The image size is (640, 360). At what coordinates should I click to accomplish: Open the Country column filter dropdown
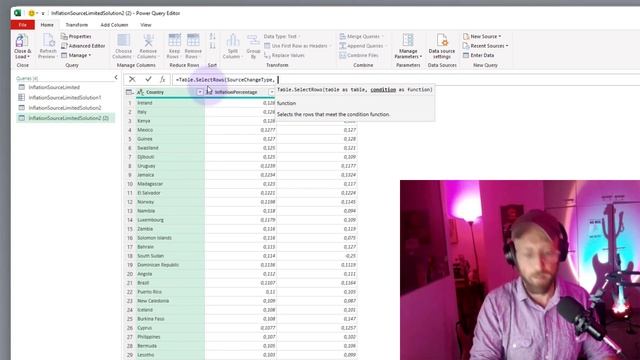pos(200,92)
